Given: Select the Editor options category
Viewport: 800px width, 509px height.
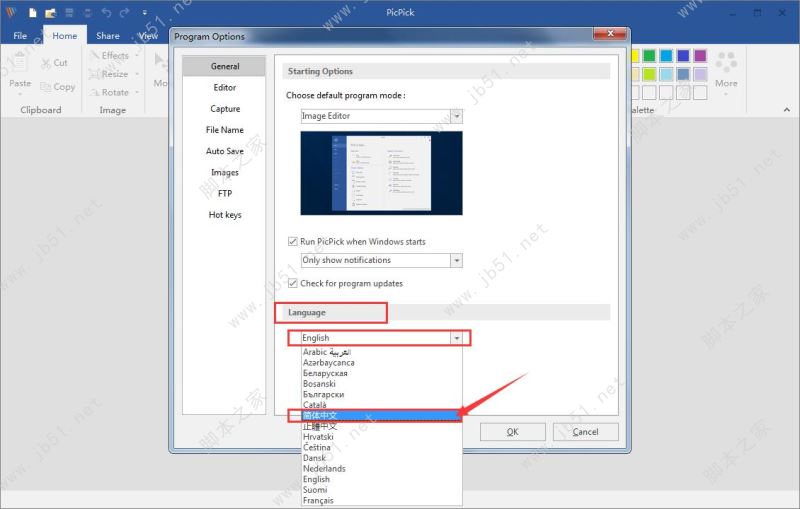Looking at the screenshot, I should [224, 88].
